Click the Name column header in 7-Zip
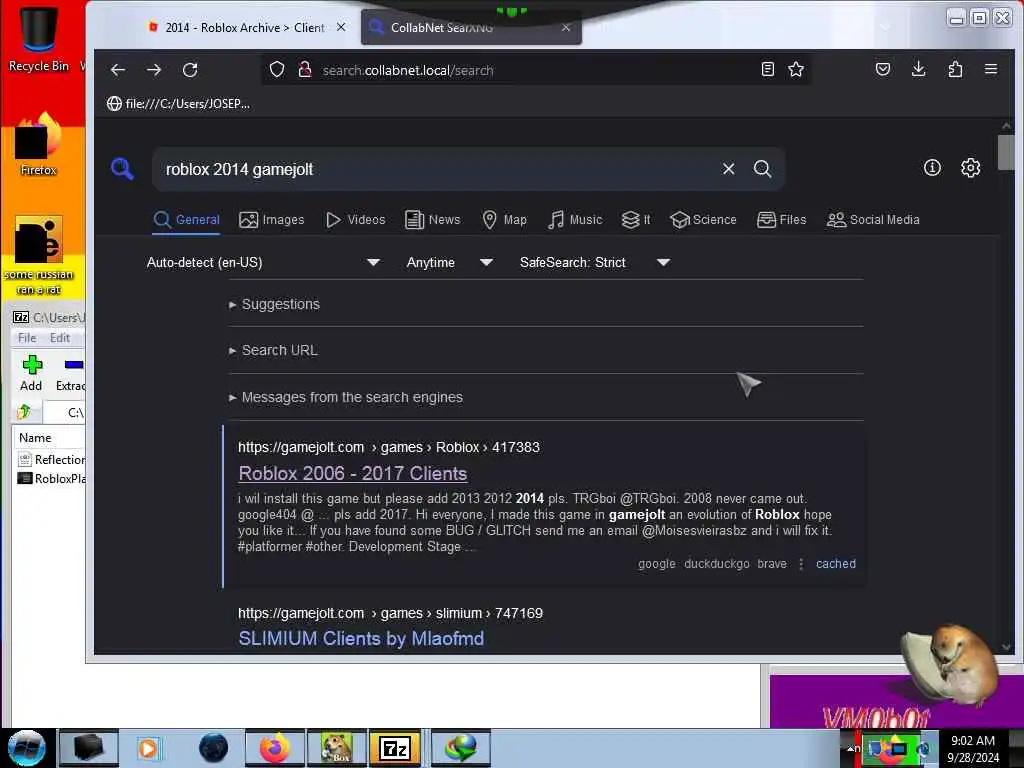This screenshot has width=1024, height=768. pos(50,438)
